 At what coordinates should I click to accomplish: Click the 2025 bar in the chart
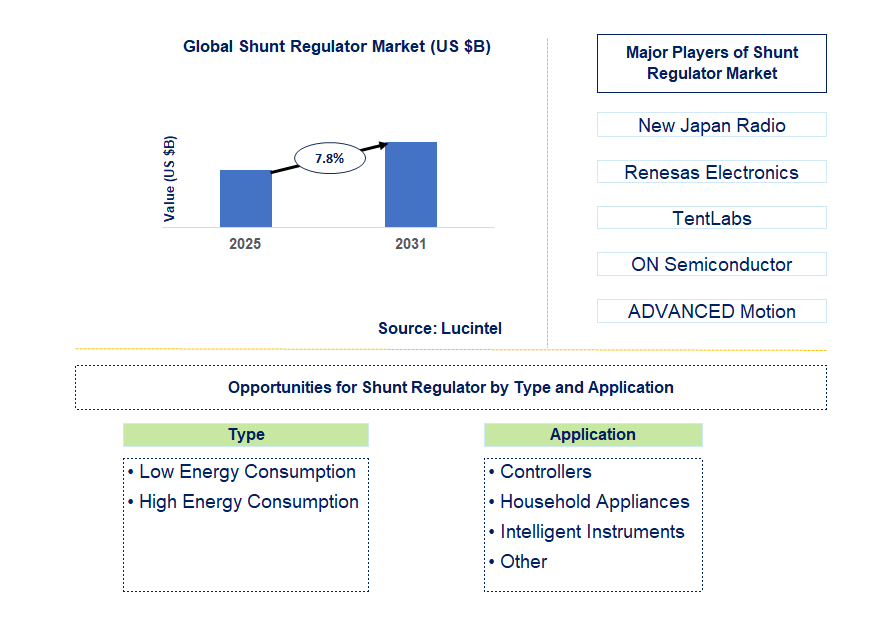(245, 196)
